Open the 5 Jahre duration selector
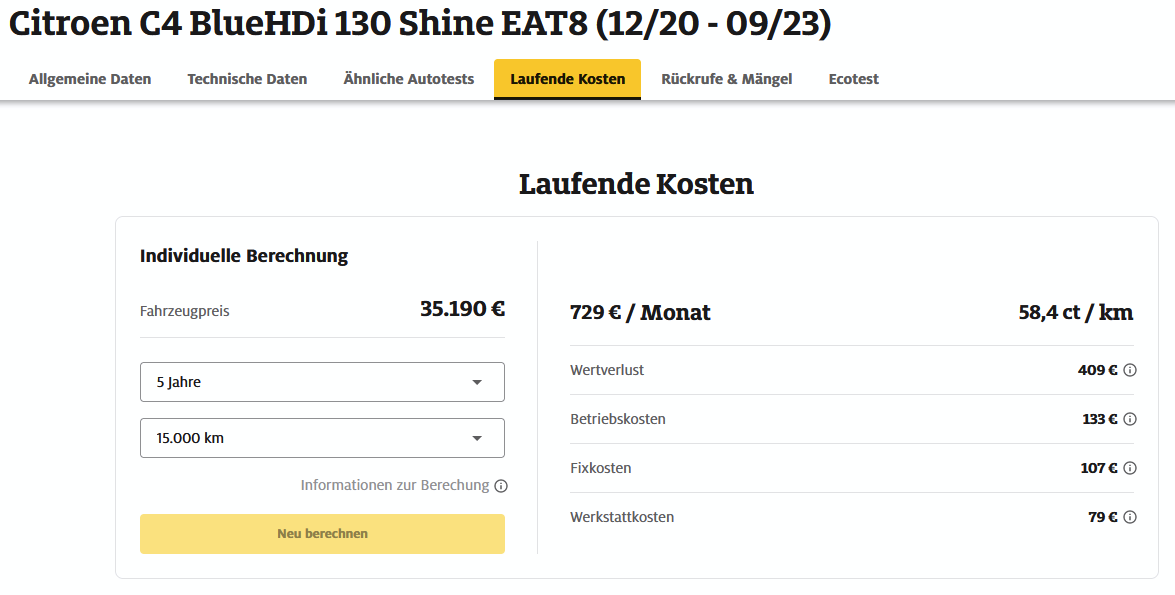 click(322, 382)
